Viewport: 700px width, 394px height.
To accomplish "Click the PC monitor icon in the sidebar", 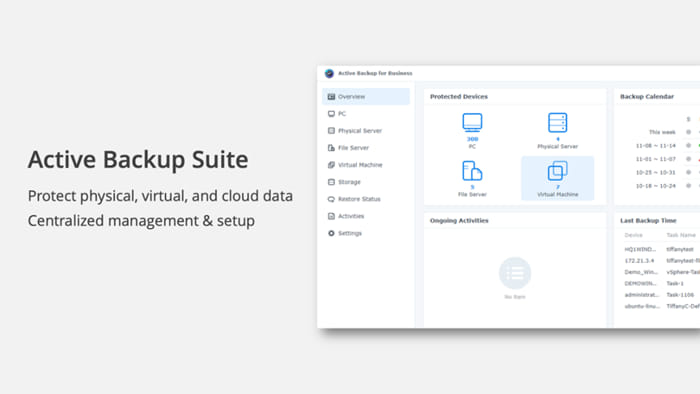I will point(331,114).
